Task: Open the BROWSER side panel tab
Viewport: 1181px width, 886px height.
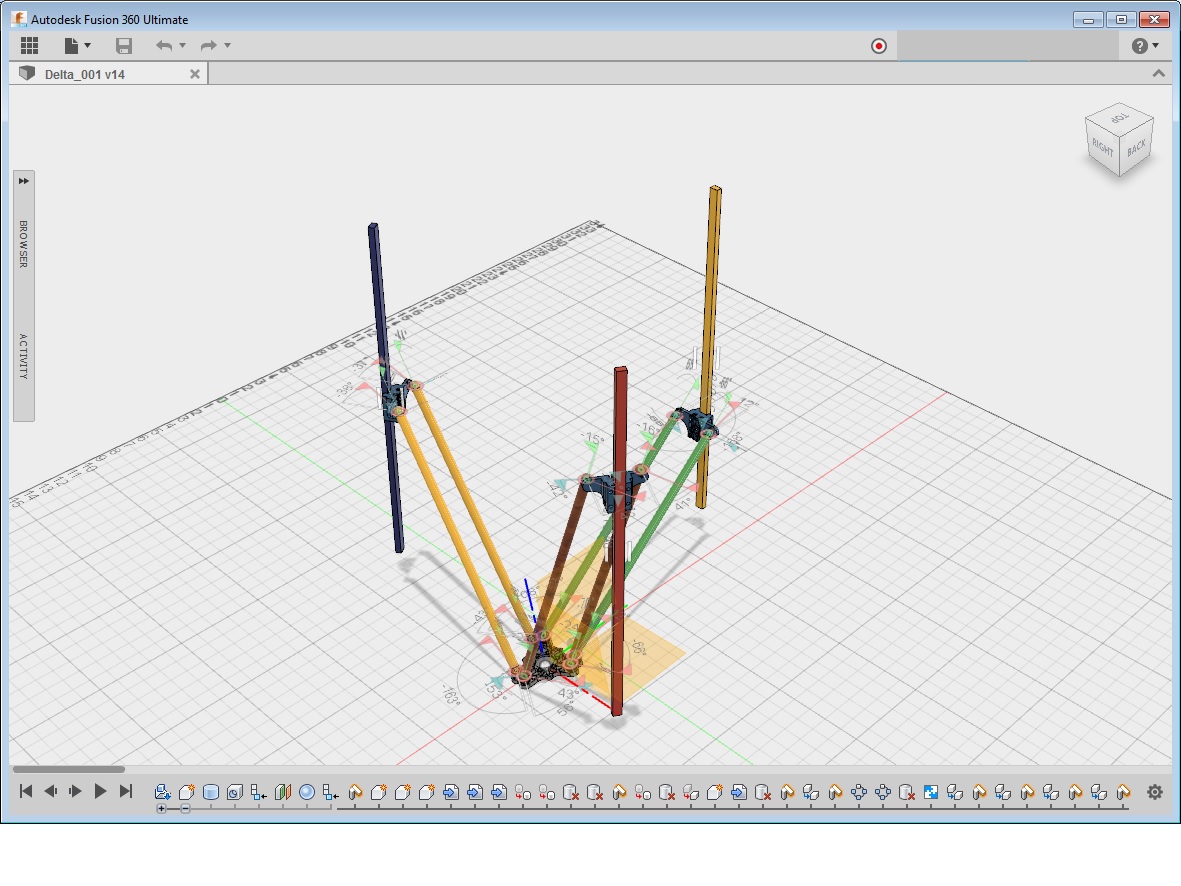Action: coord(24,243)
